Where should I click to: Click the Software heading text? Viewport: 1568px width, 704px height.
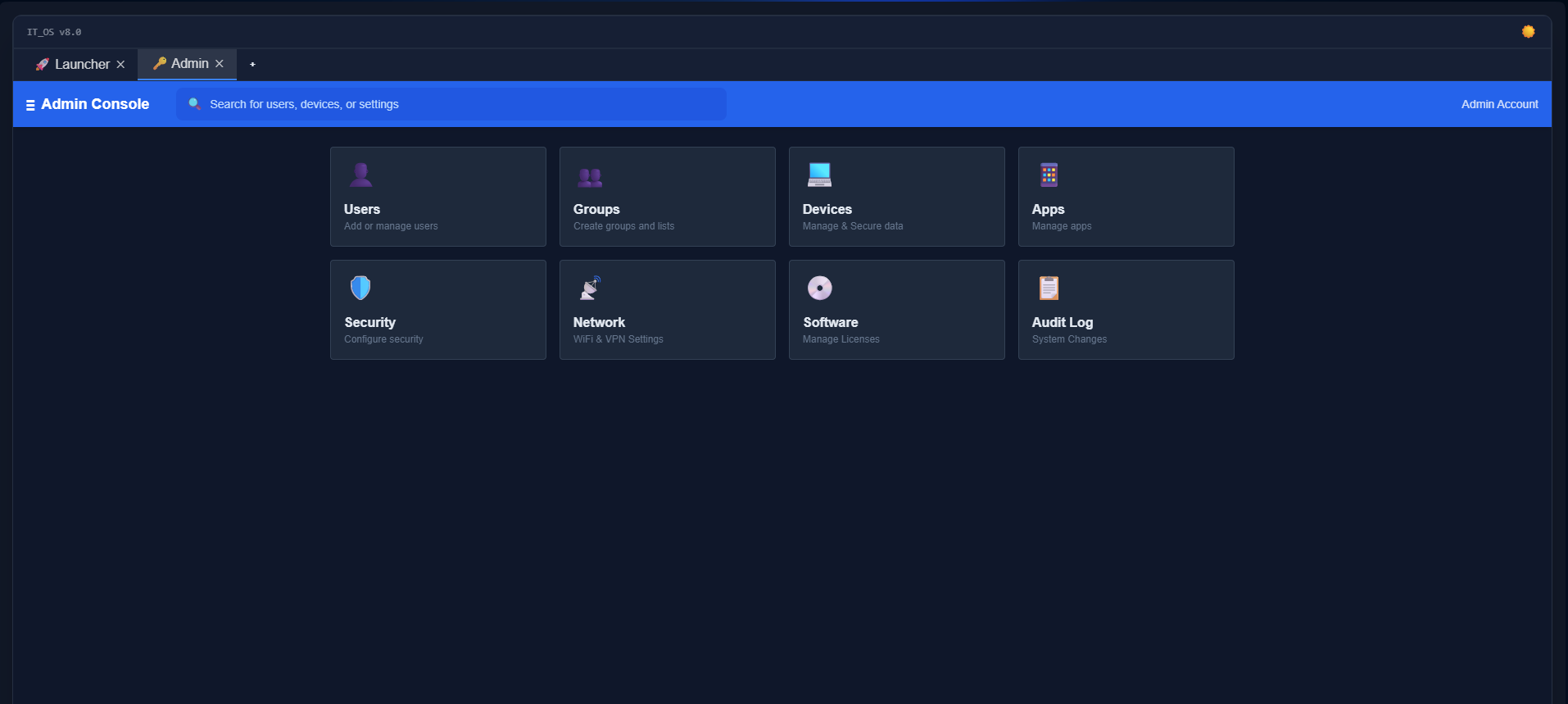tap(831, 322)
